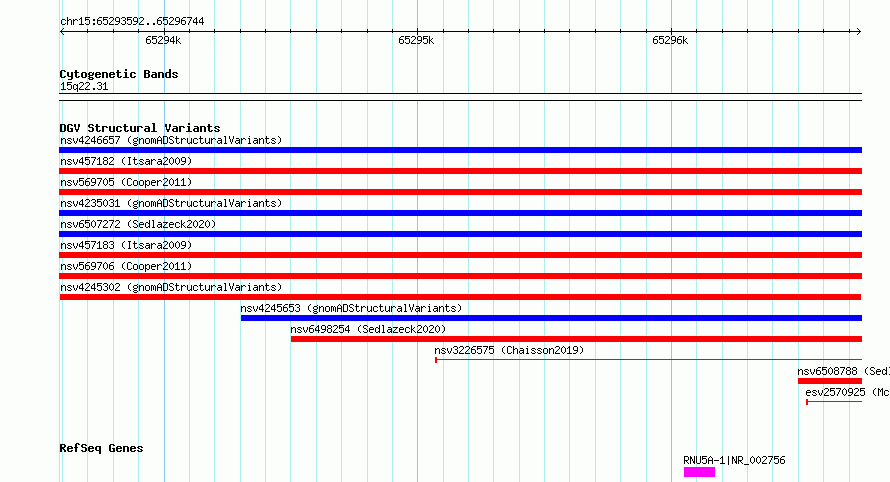Click the Cytogenetic Bands track title
This screenshot has width=890, height=482.
tap(119, 74)
